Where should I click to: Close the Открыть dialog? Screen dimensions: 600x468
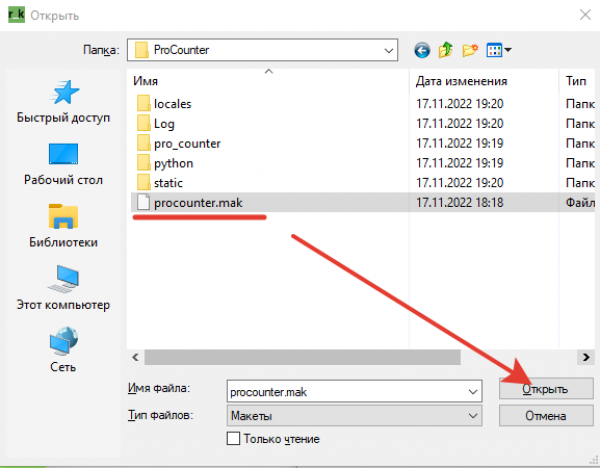pos(585,15)
